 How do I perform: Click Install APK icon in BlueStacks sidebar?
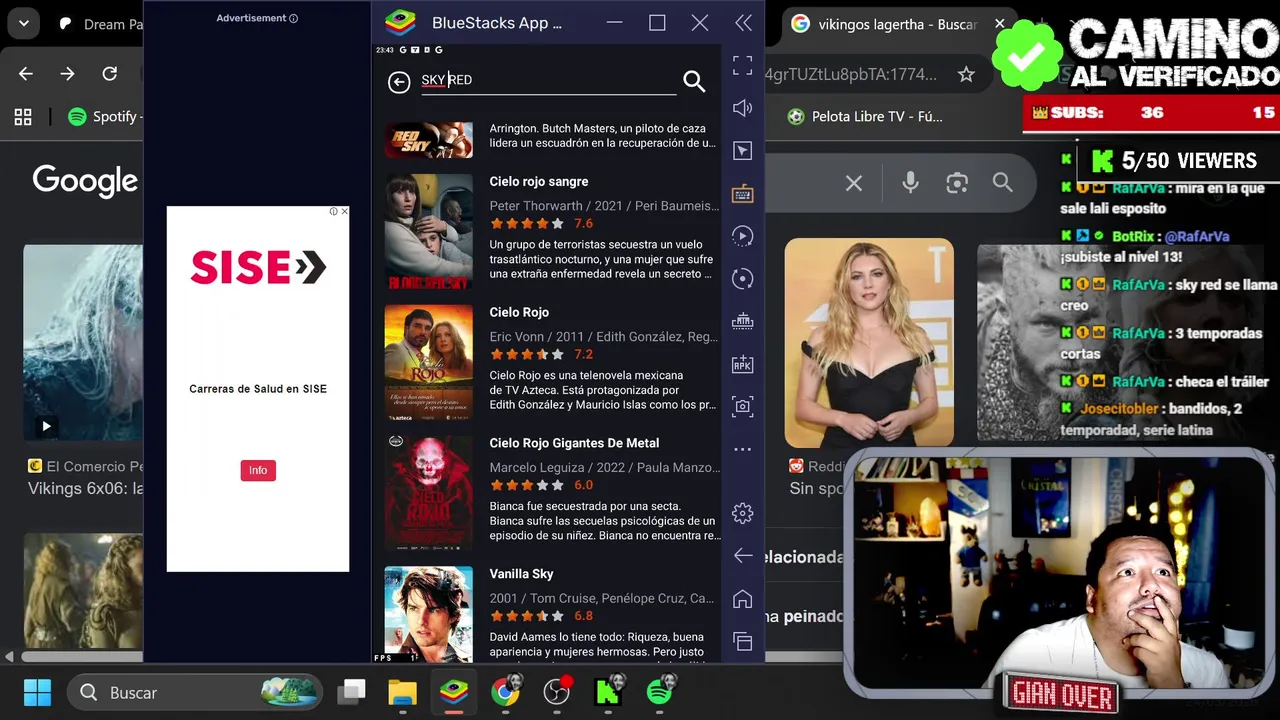click(x=742, y=364)
